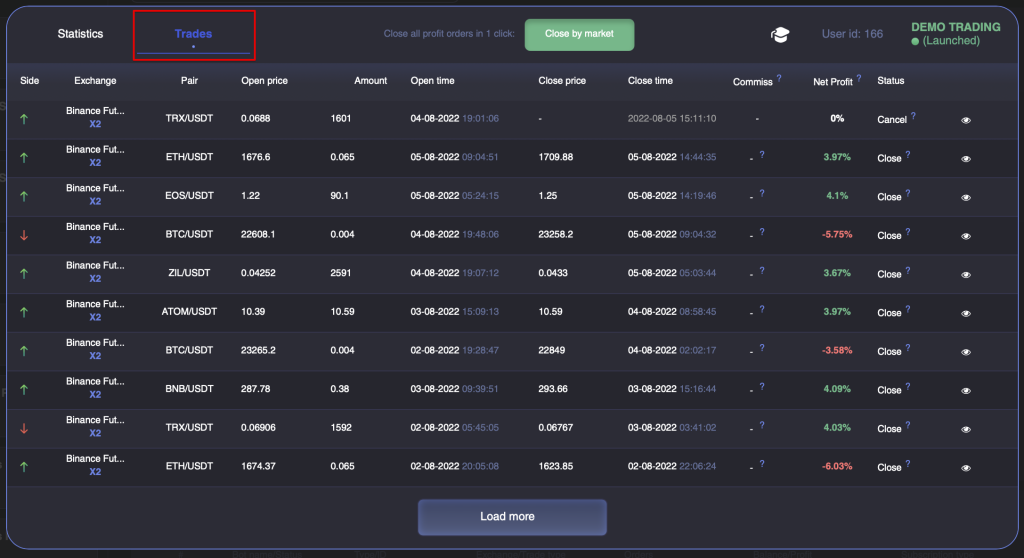Click the Close by market button
Screen dimensions: 1024x558
coord(579,34)
